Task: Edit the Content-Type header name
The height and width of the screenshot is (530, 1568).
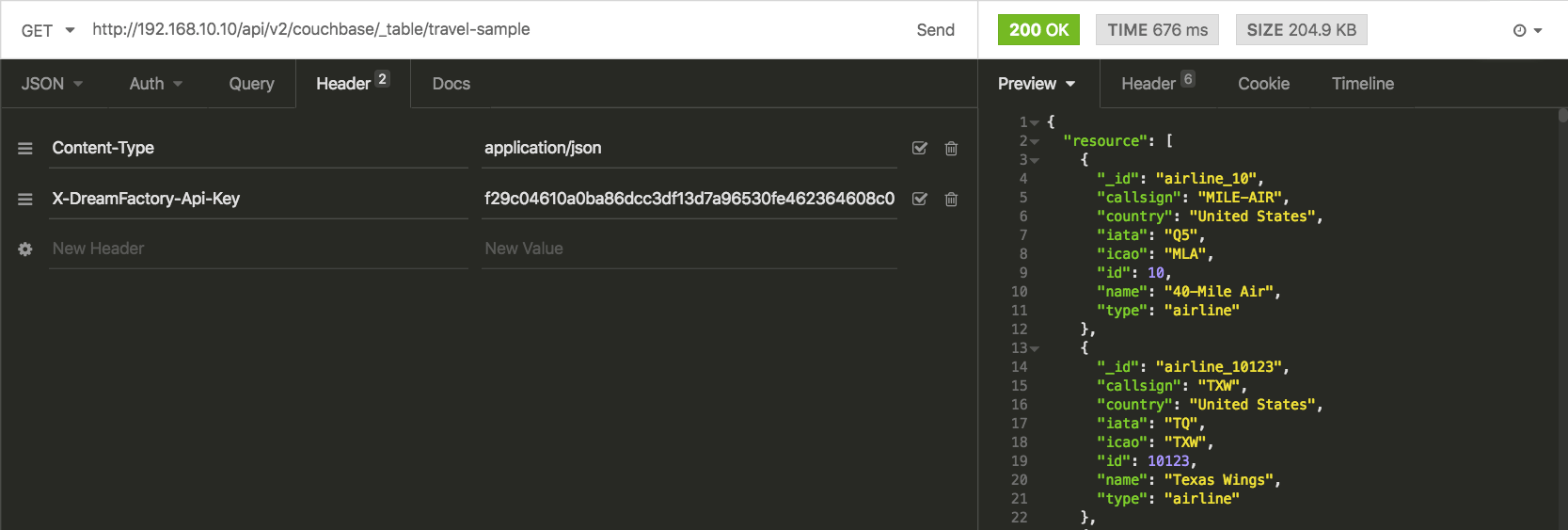Action: click(259, 148)
